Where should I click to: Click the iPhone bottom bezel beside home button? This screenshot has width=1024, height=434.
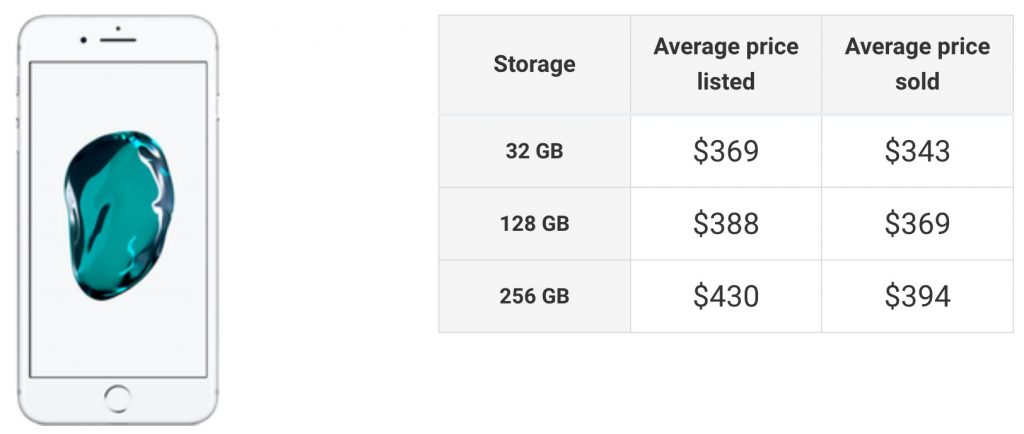(65, 399)
